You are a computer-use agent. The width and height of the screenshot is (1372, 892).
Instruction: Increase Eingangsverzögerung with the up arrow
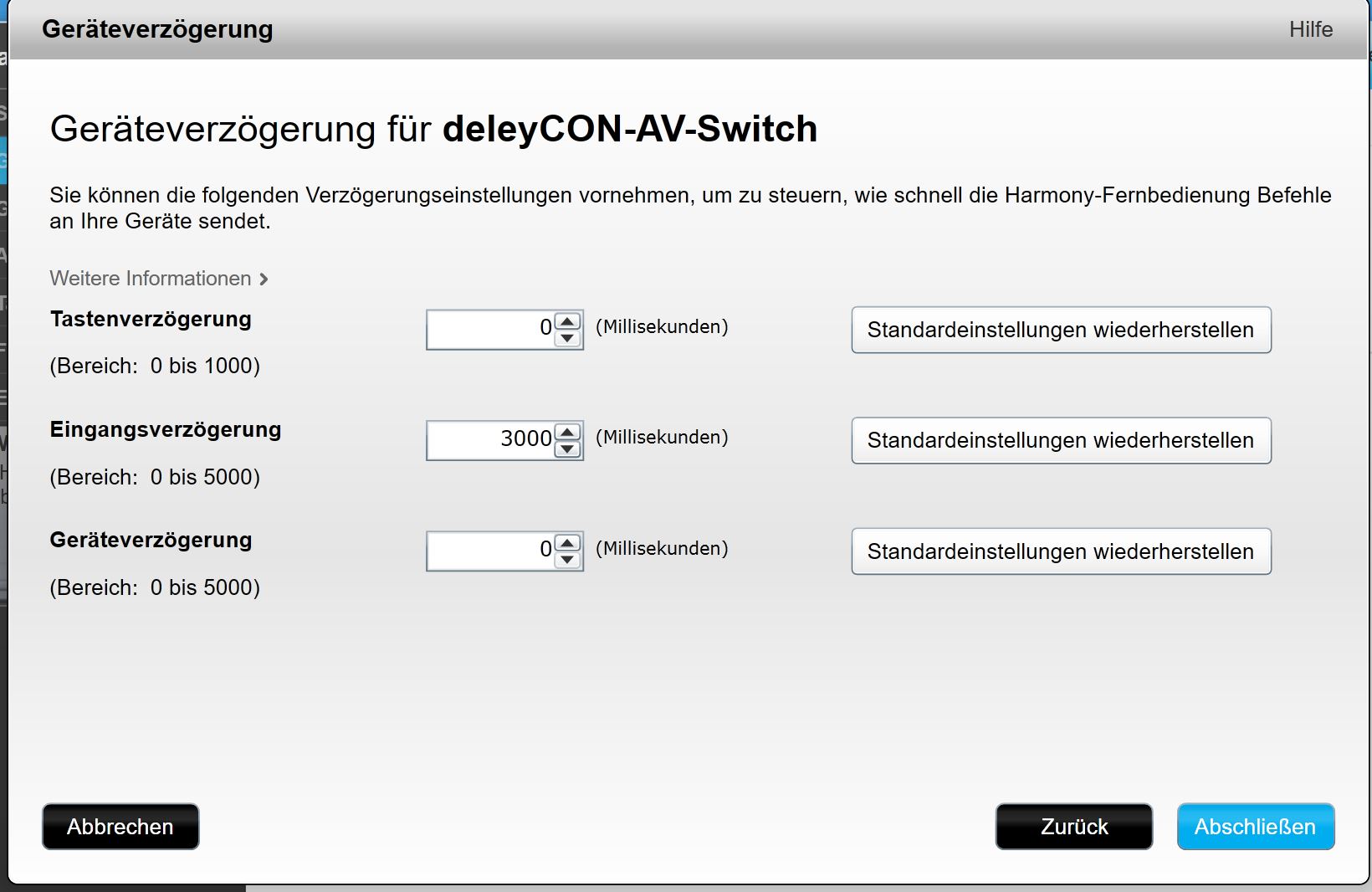(567, 432)
